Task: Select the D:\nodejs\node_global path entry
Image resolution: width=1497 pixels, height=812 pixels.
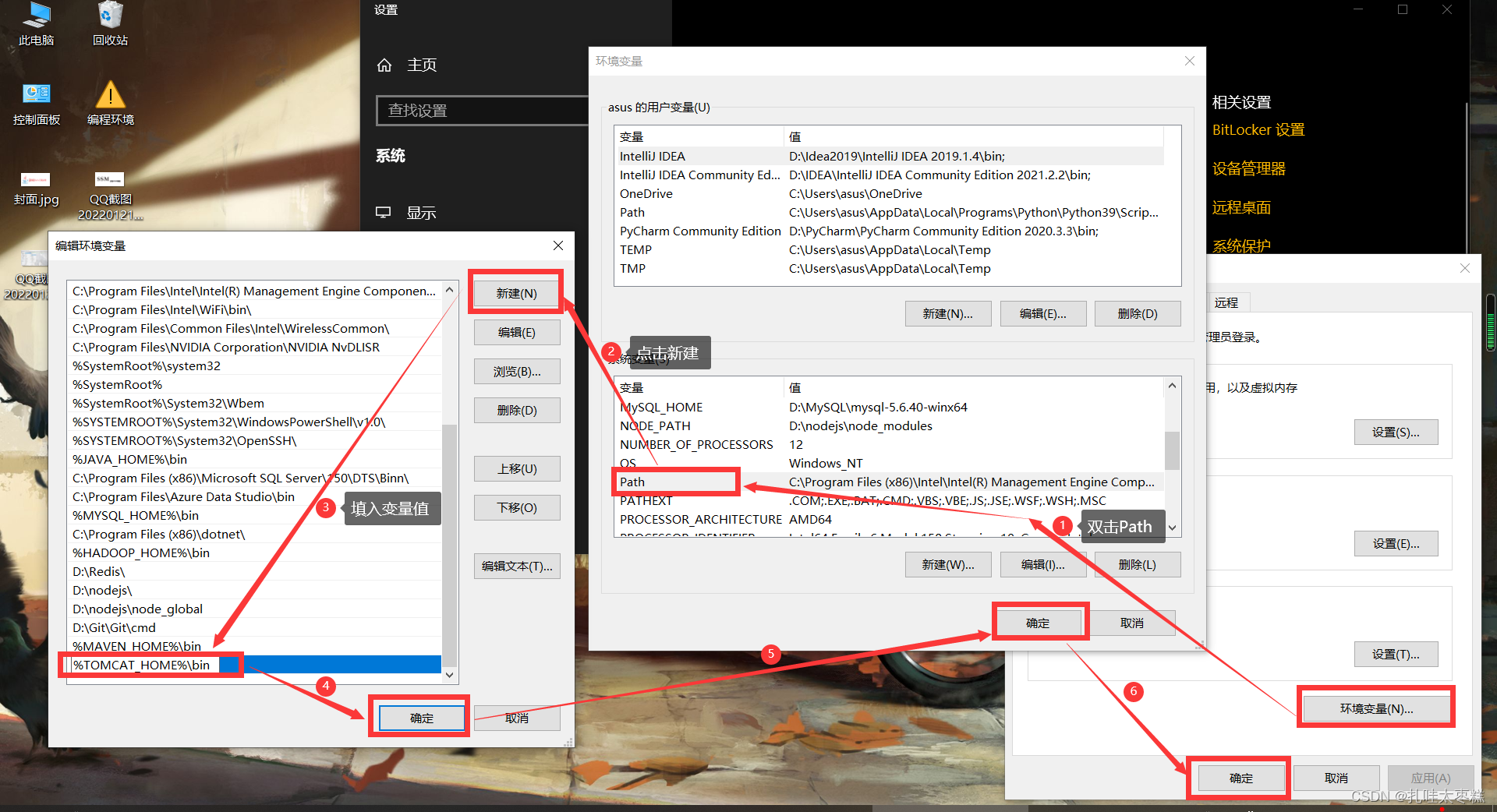Action: 254,609
